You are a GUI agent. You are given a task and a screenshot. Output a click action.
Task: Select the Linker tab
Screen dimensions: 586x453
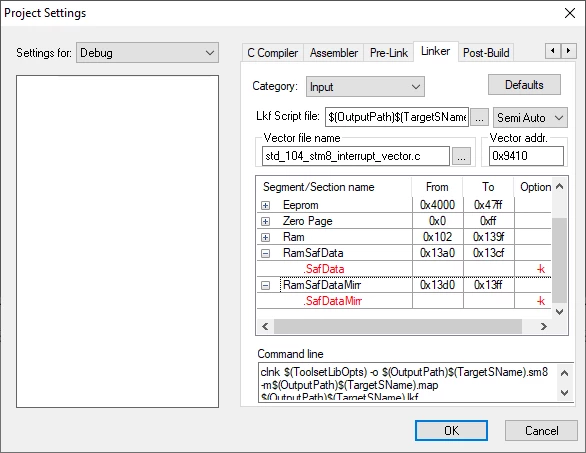tap(435, 51)
